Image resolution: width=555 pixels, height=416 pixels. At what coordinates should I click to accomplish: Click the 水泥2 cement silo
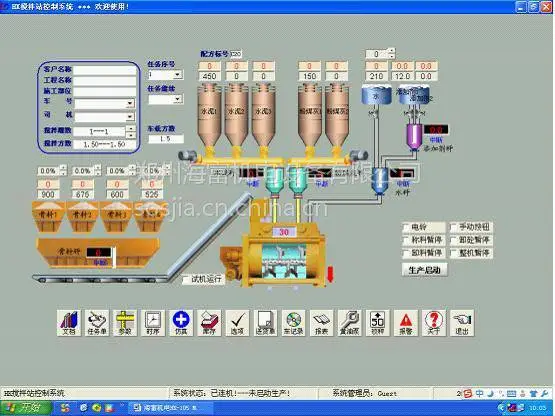click(x=236, y=115)
